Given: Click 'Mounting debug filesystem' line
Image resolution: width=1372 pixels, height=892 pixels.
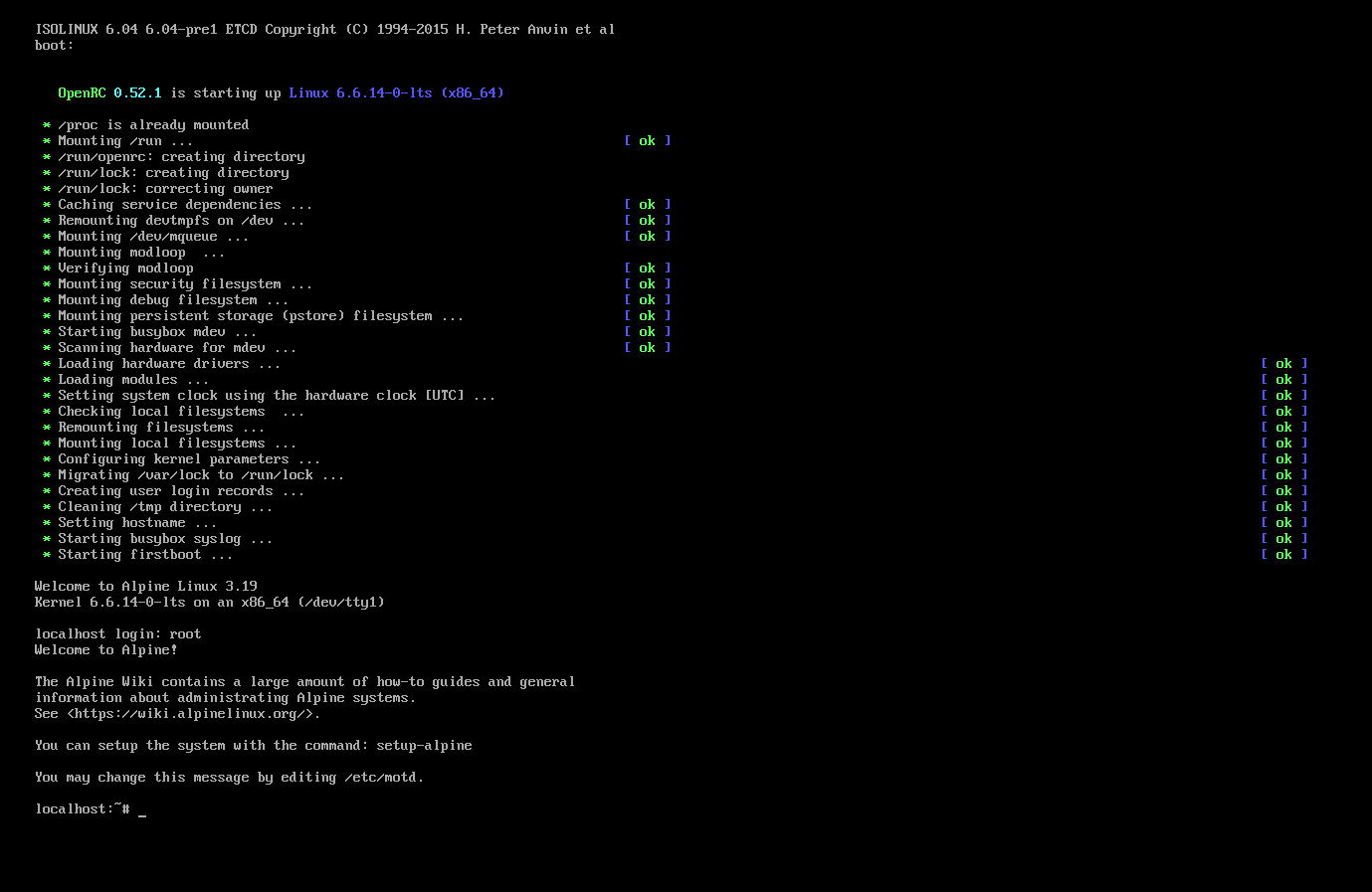Looking at the screenshot, I should (173, 300).
